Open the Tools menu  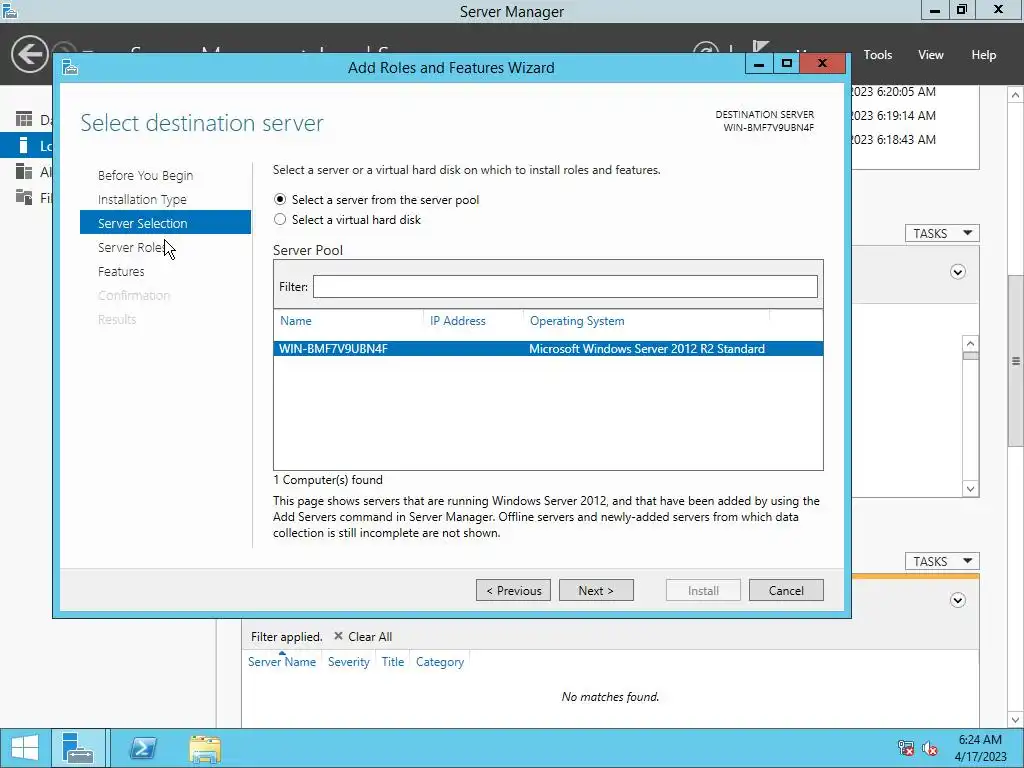click(x=878, y=55)
